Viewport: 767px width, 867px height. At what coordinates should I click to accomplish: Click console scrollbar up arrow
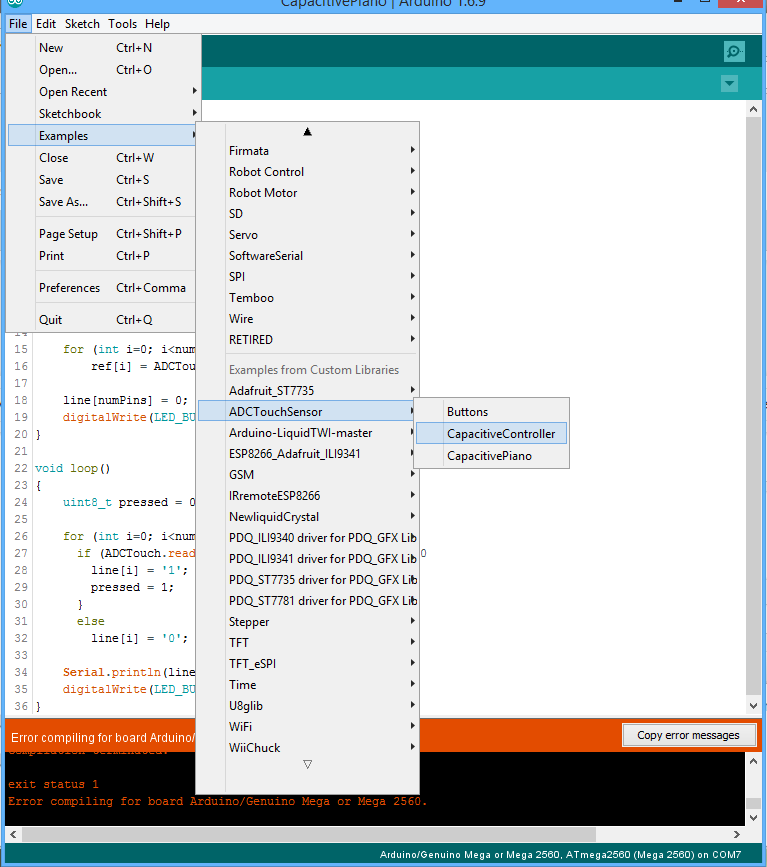pyautogui.click(x=753, y=761)
